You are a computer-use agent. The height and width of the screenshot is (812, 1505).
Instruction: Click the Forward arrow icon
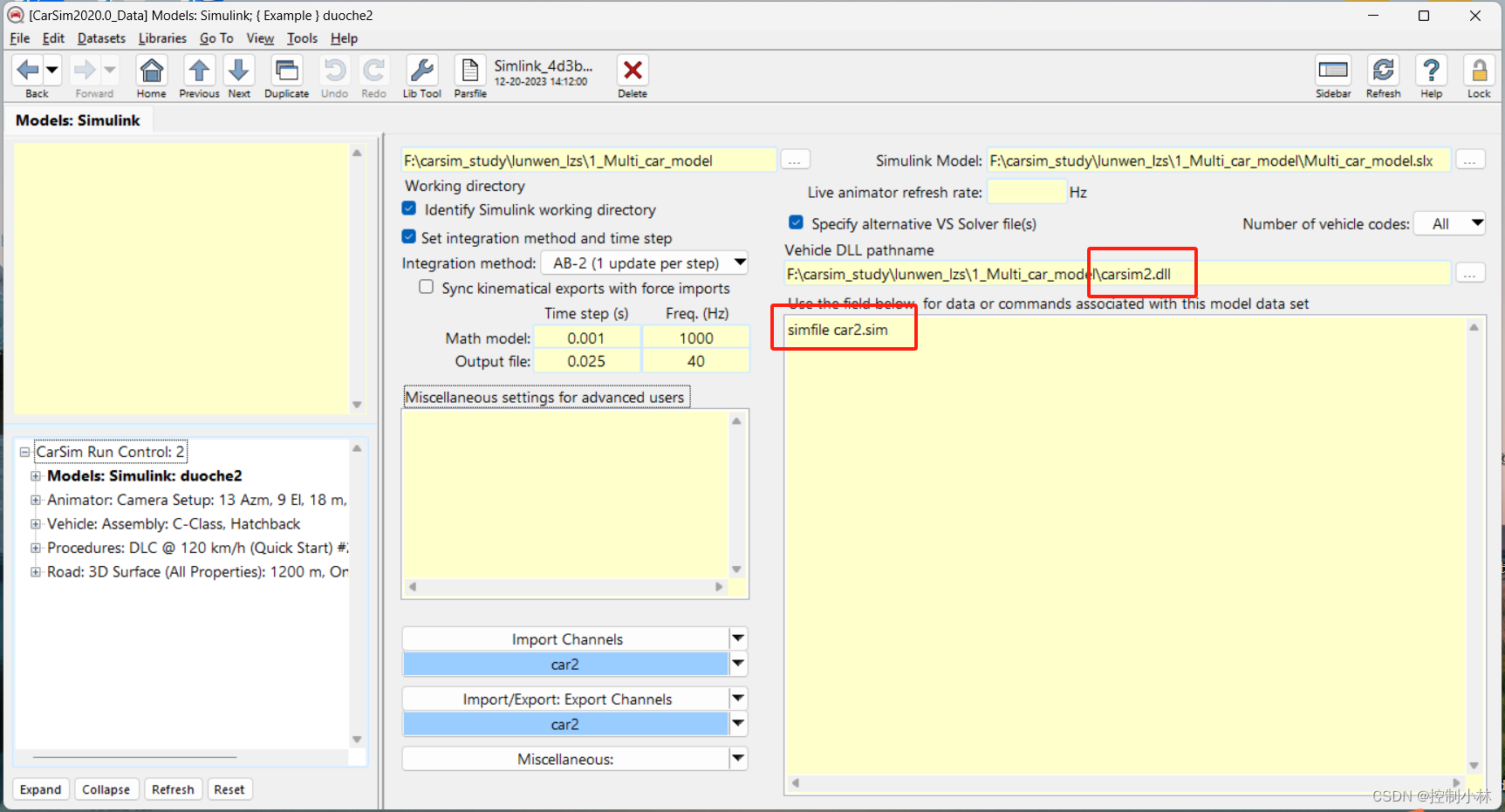pos(85,70)
